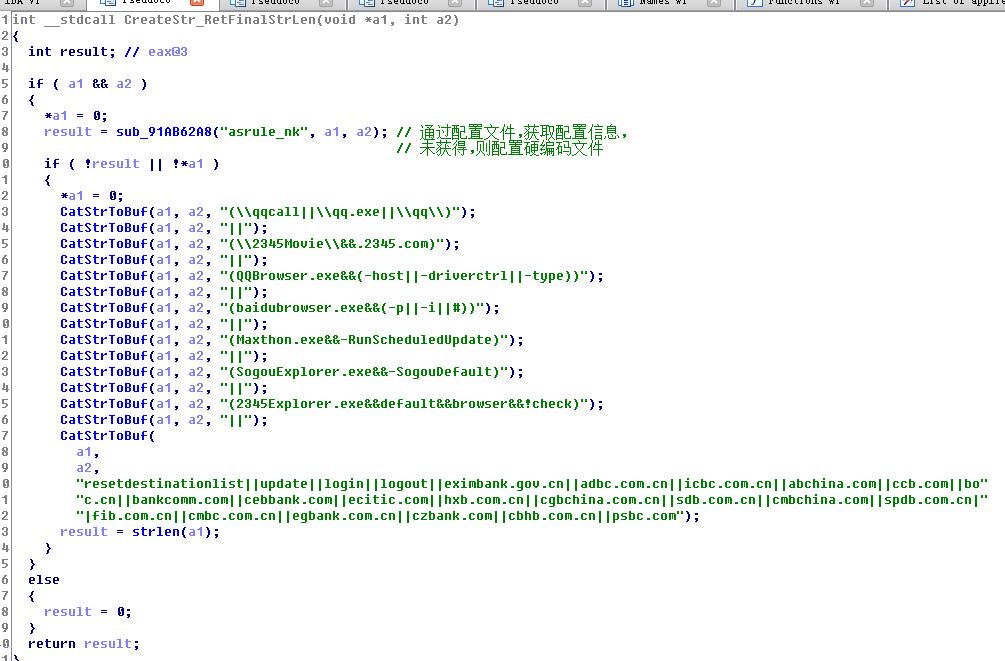Click function name CreateStr_RetFinalStrLen in the declaration
The width and height of the screenshot is (1005, 661).
coord(220,20)
